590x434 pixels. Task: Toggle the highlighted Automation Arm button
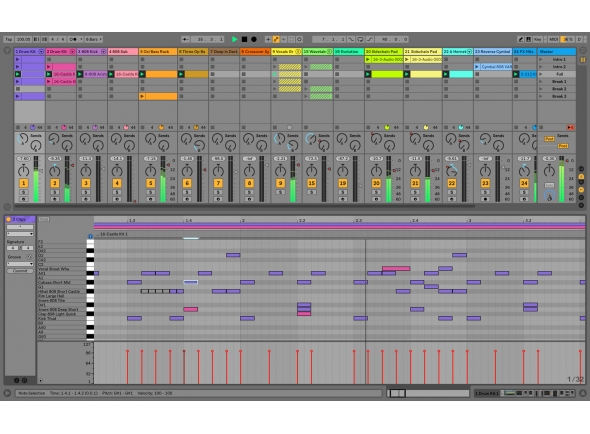pos(276,39)
